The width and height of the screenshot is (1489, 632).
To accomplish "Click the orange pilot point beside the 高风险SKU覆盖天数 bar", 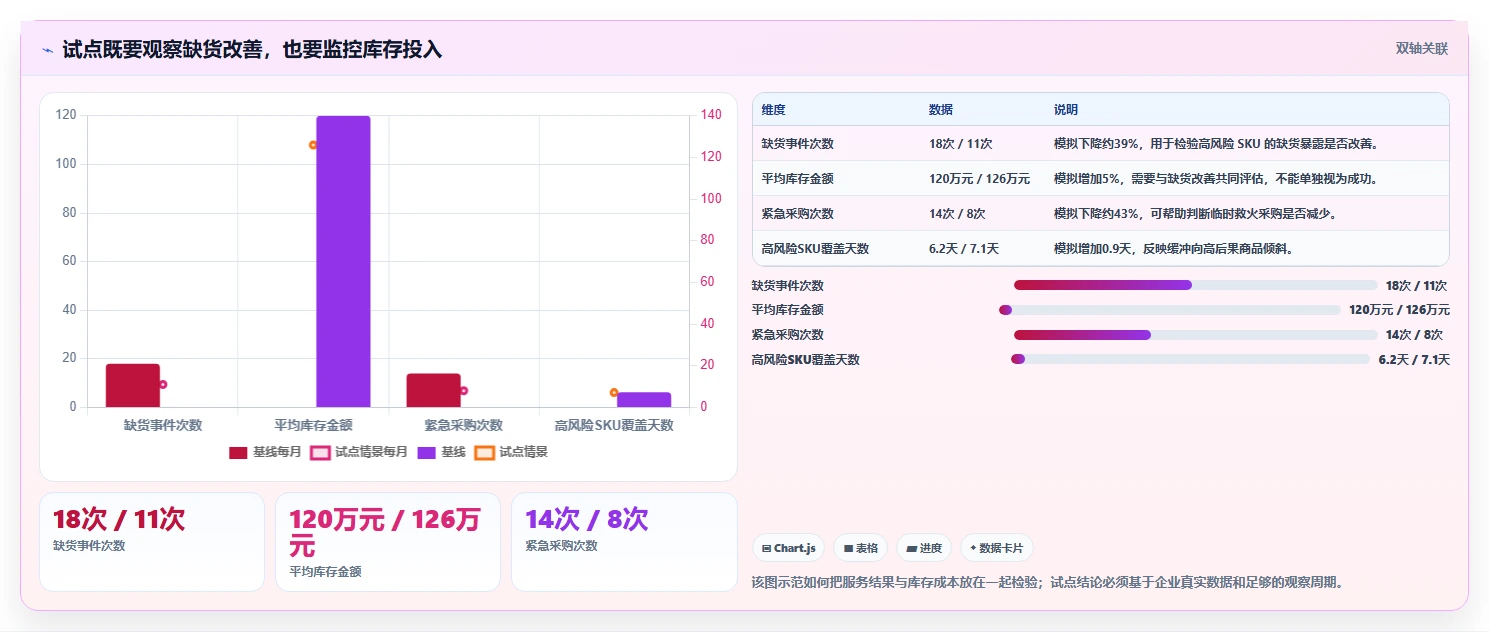I will [614, 393].
